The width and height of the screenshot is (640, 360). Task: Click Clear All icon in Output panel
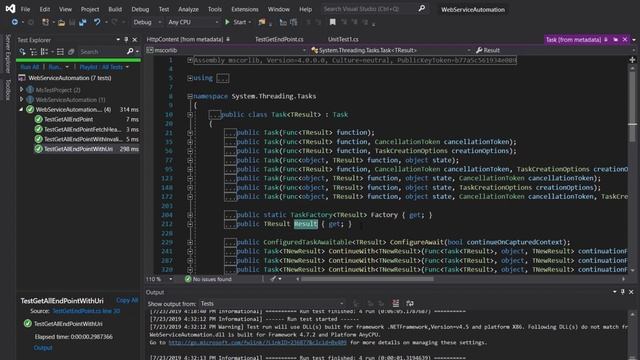pyautogui.click(x=396, y=303)
